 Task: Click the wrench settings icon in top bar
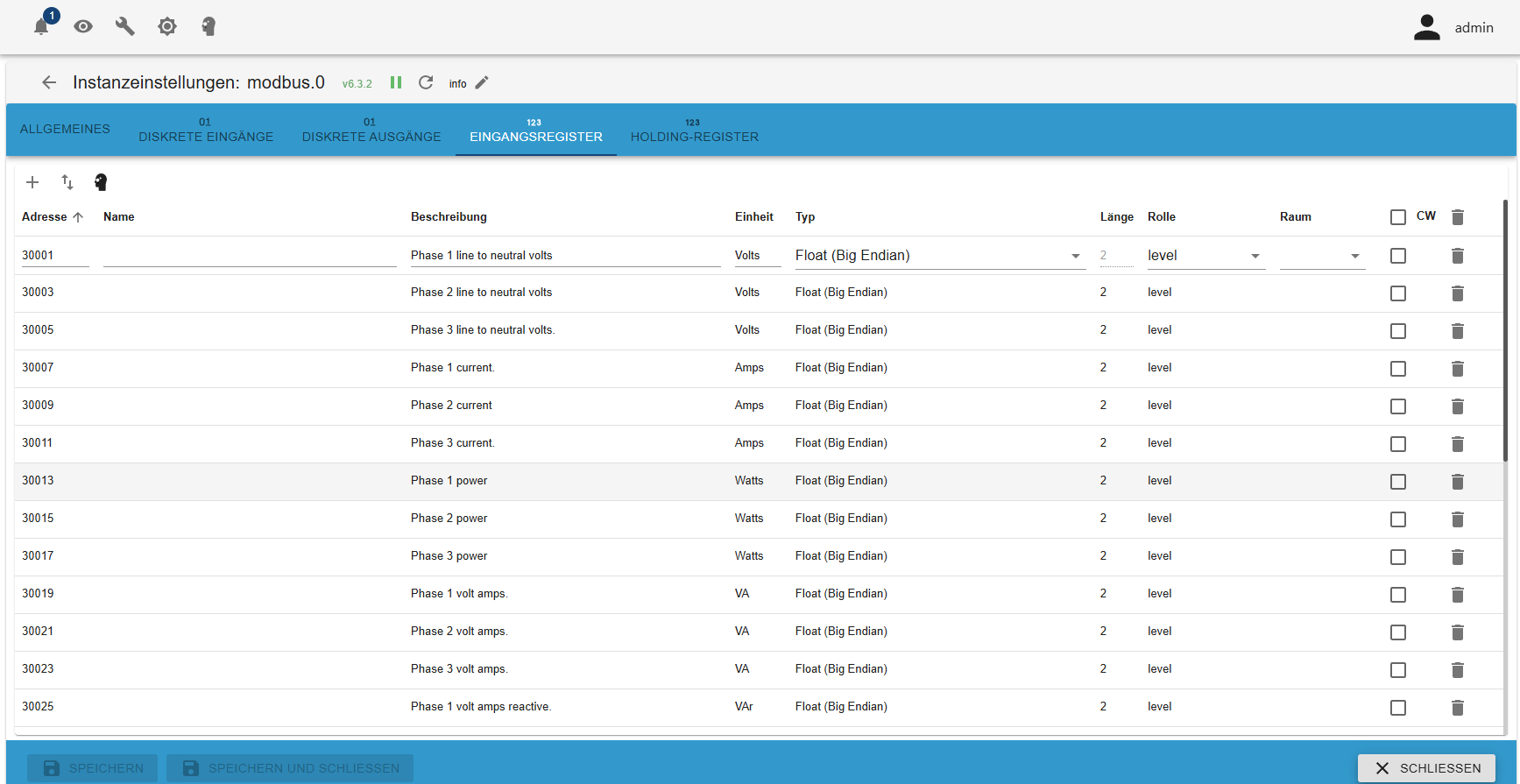pos(125,26)
